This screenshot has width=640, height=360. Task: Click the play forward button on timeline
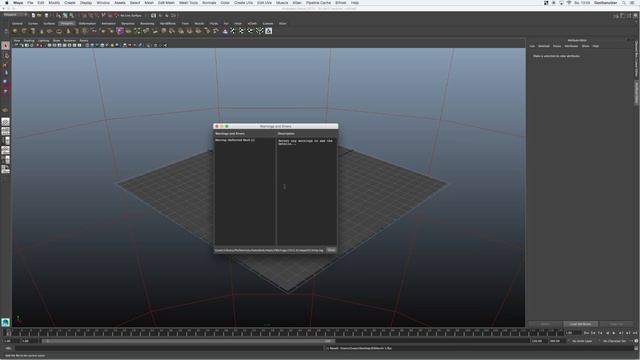[x=613, y=333]
